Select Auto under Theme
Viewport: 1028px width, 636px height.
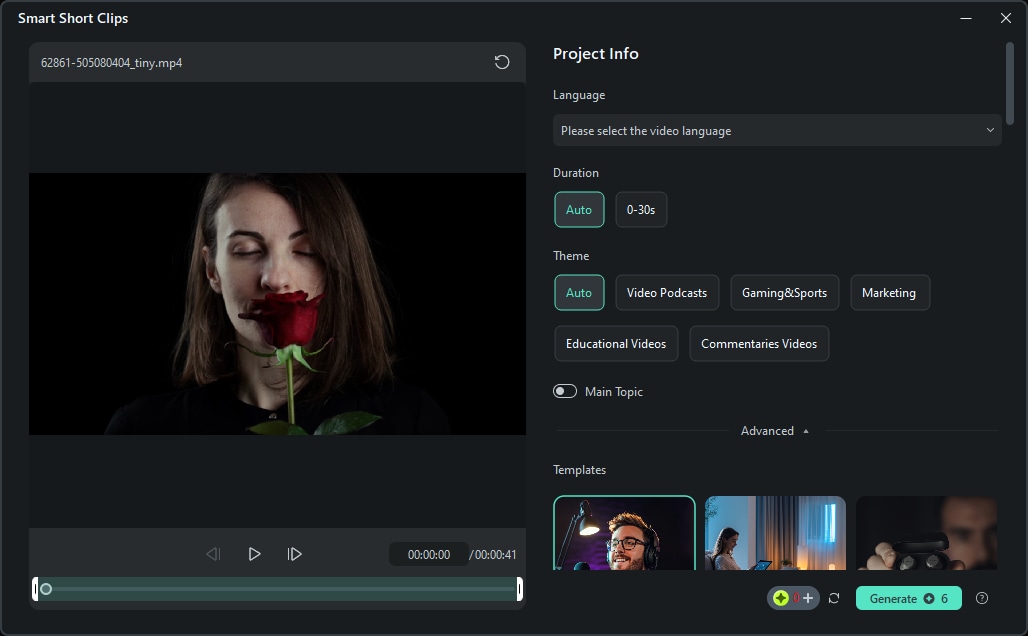pos(579,292)
